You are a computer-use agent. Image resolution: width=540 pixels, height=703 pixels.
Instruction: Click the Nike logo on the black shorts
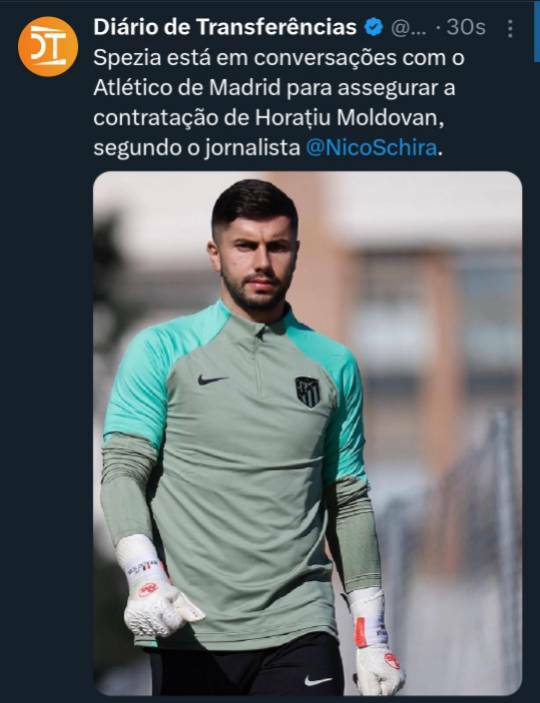coord(318,681)
